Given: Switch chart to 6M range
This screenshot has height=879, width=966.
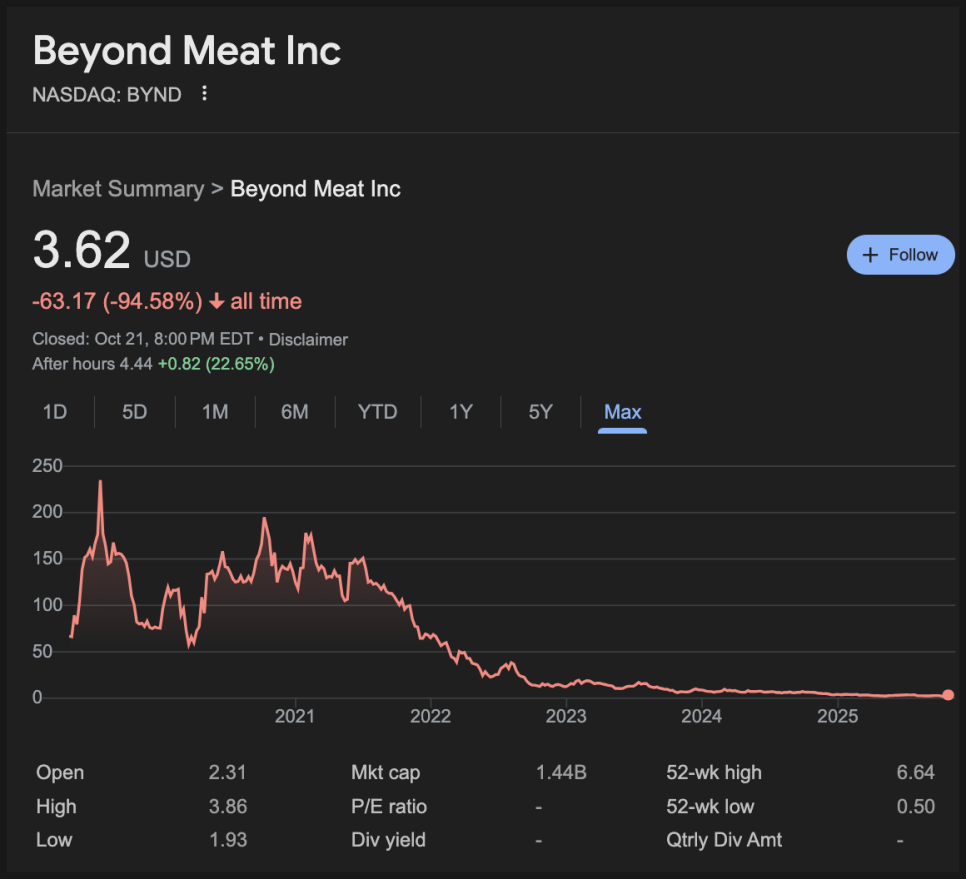Looking at the screenshot, I should click(x=295, y=412).
